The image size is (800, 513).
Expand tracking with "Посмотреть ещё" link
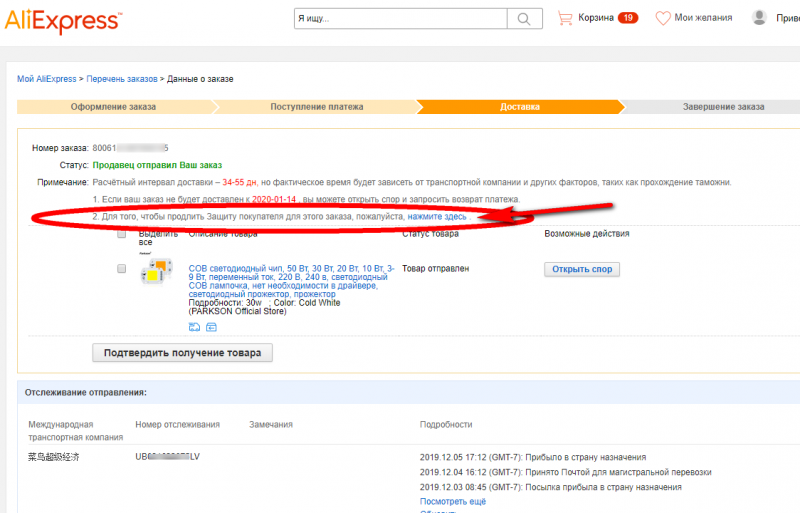pos(453,501)
